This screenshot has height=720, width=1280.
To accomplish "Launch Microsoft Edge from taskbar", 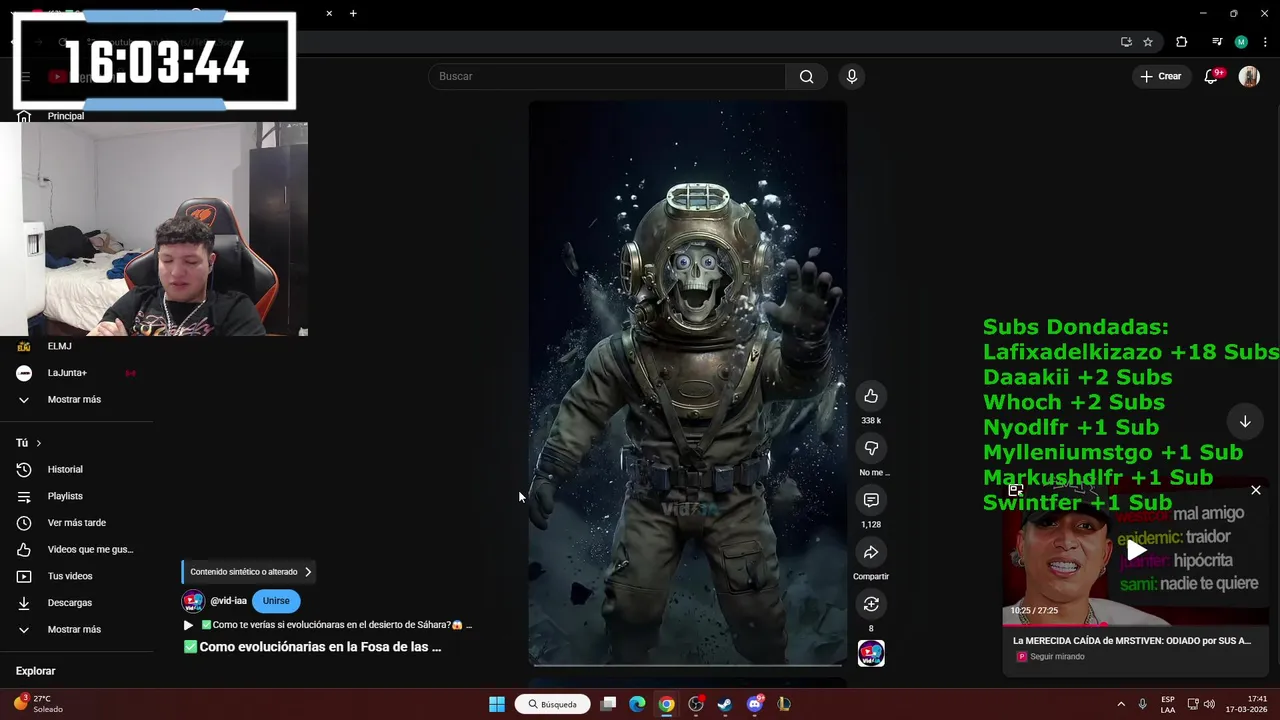I will (x=637, y=704).
